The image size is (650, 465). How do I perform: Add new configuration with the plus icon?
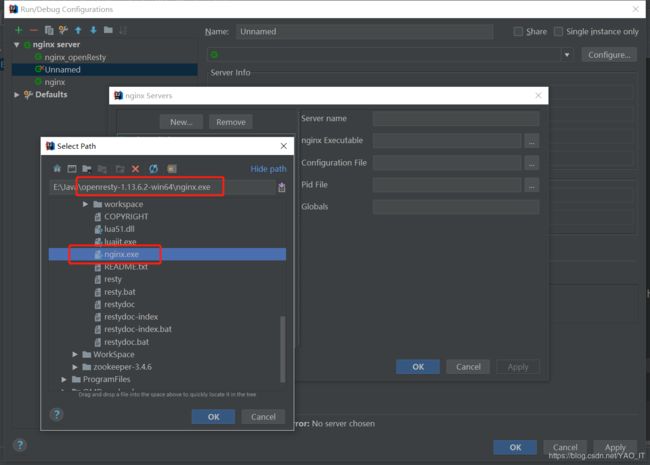(x=18, y=30)
